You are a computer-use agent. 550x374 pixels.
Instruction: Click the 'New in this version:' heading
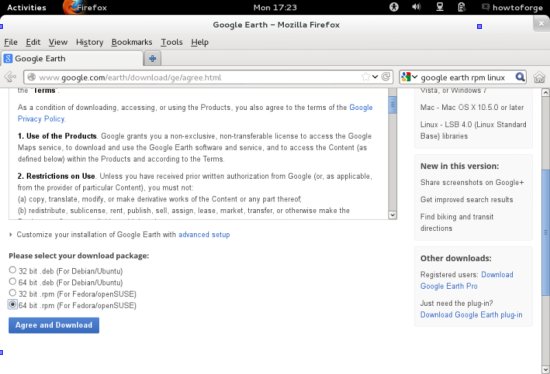pos(460,166)
